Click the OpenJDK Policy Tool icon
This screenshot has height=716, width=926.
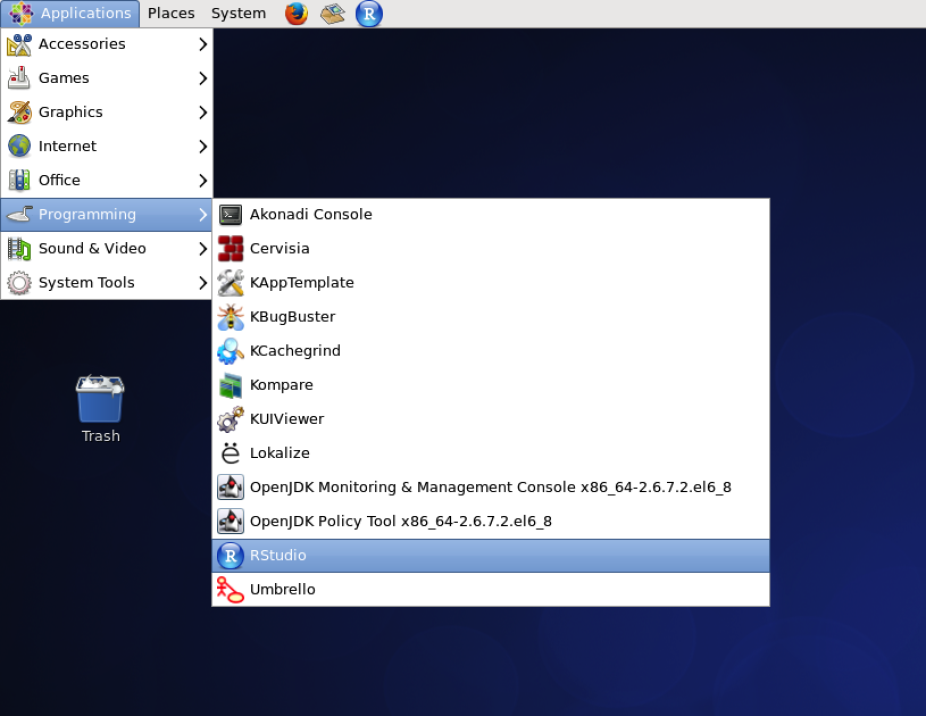230,521
